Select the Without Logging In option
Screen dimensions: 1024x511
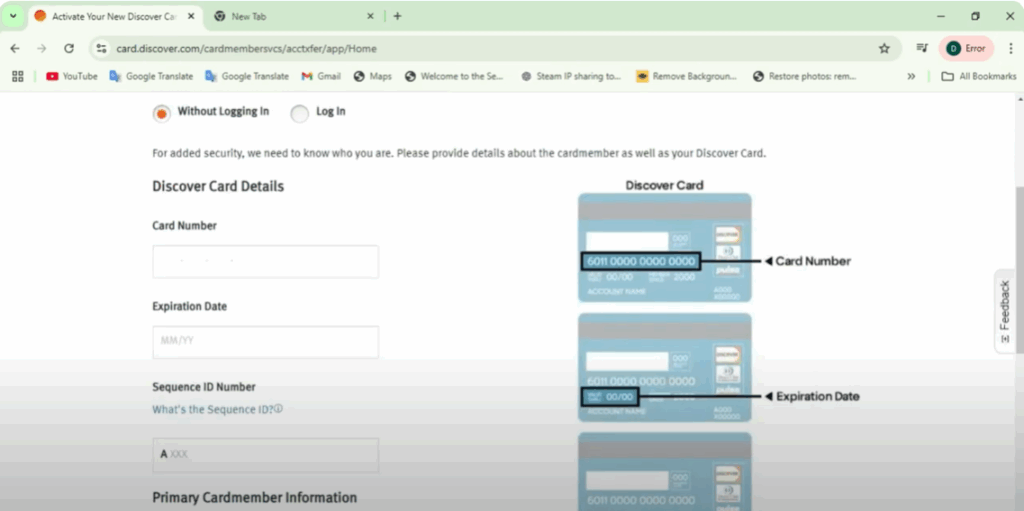click(161, 114)
